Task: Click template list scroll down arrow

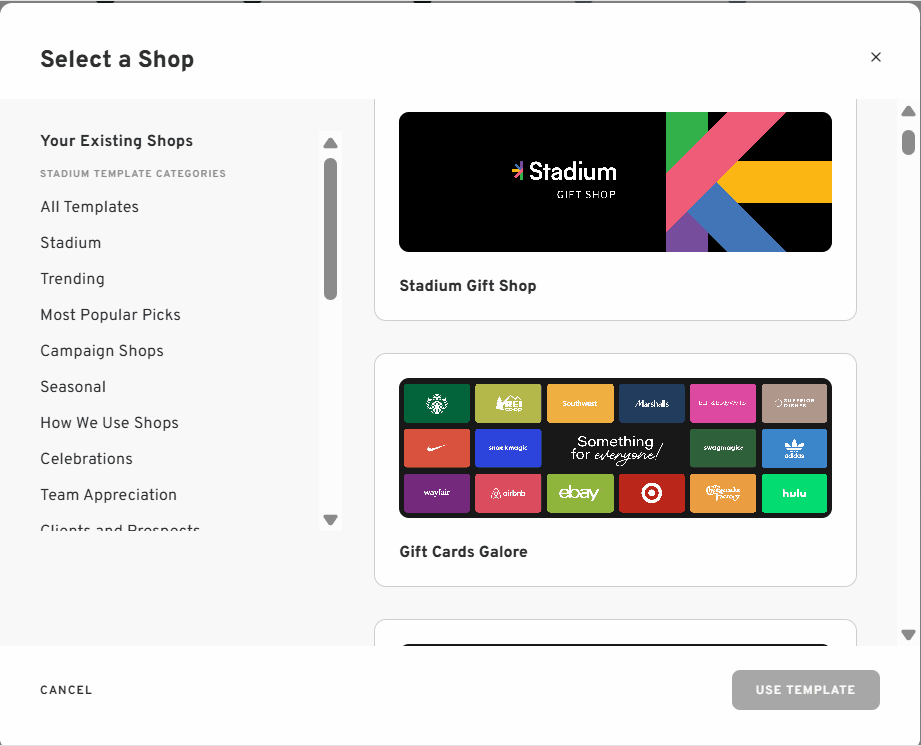Action: tap(908, 634)
